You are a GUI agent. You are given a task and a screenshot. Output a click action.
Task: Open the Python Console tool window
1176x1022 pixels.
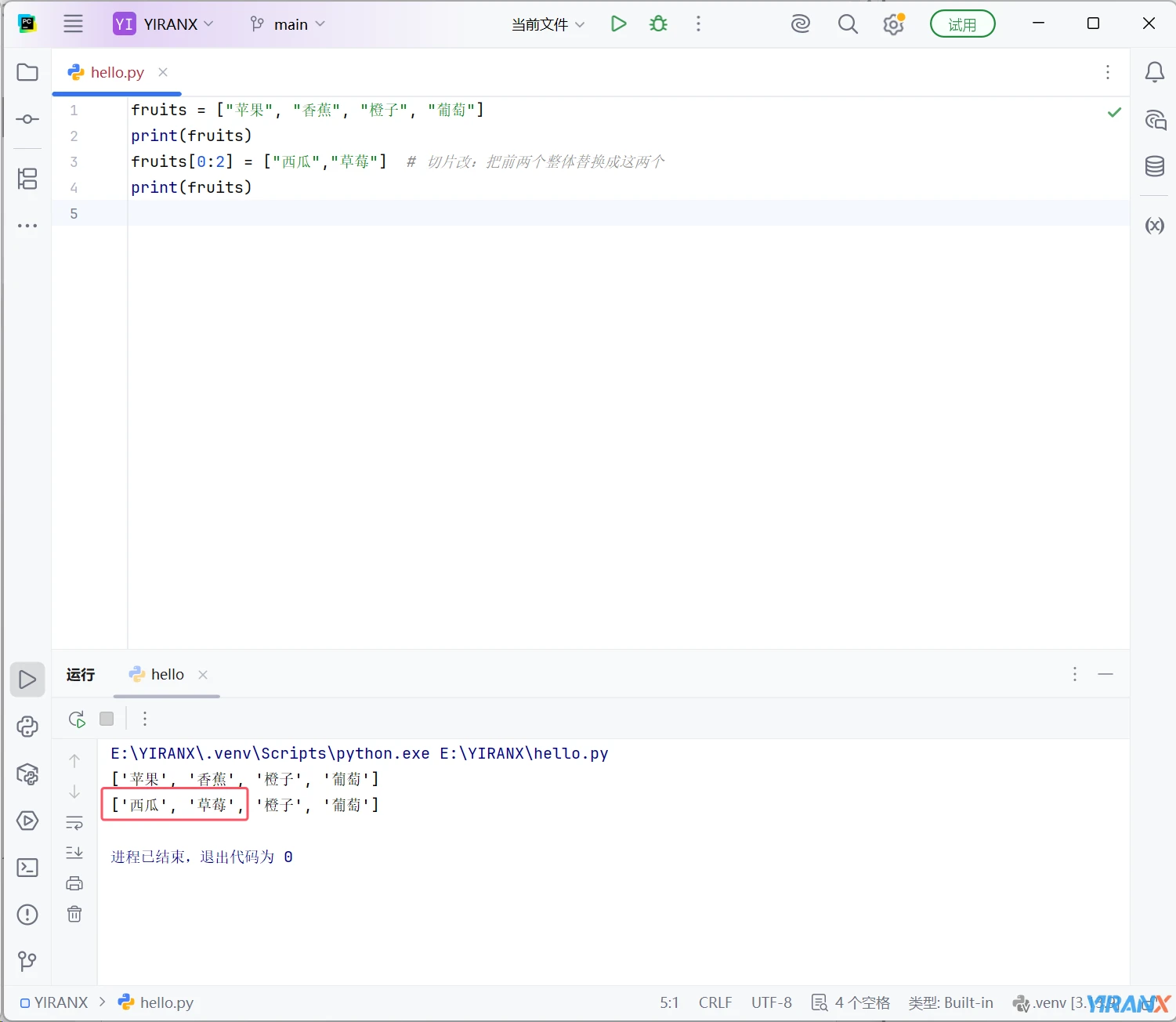[27, 727]
